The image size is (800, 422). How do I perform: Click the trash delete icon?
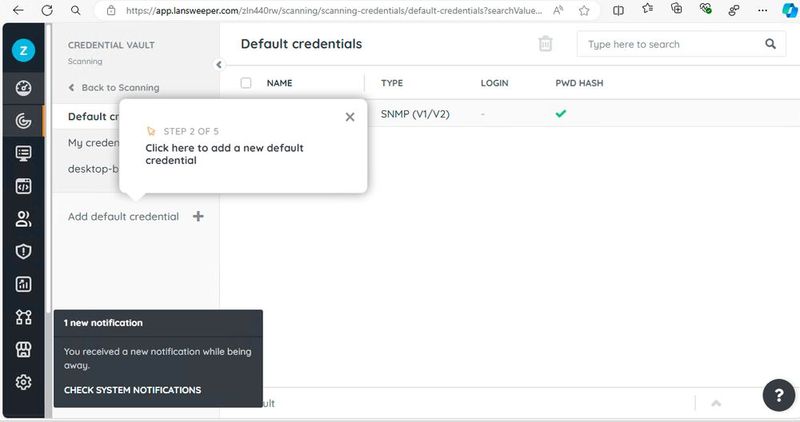coord(545,44)
